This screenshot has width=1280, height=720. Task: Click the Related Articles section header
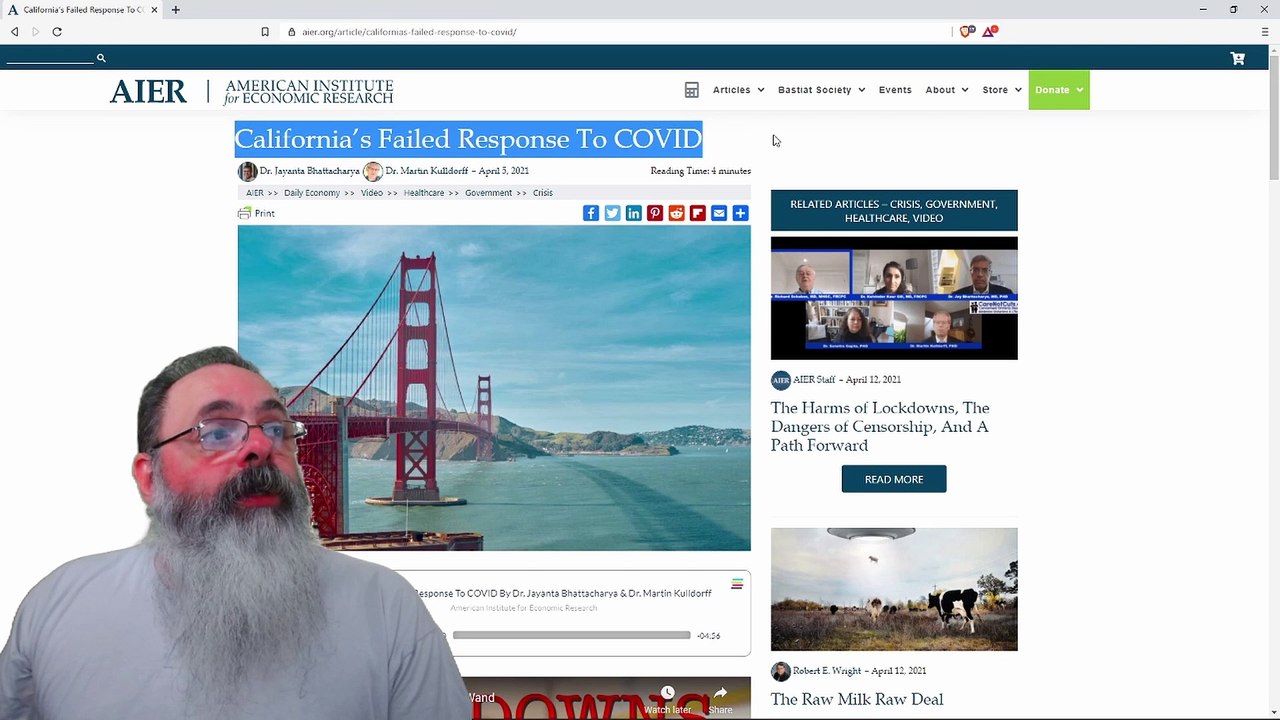click(x=894, y=211)
